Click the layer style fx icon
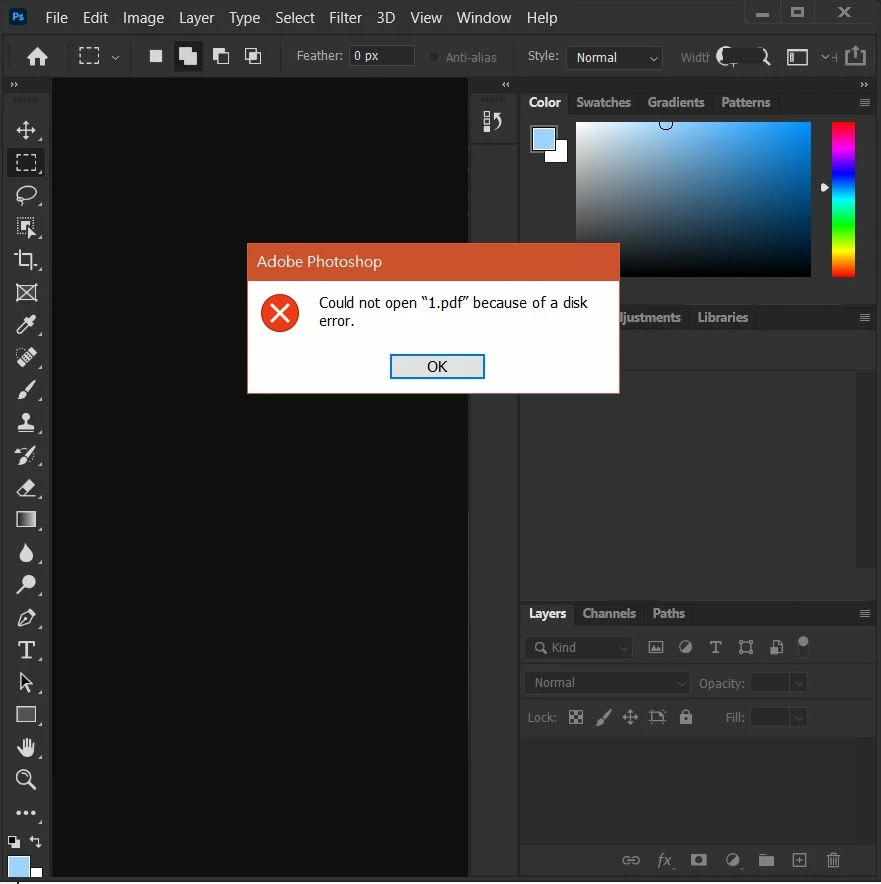The image size is (881, 884). click(665, 860)
